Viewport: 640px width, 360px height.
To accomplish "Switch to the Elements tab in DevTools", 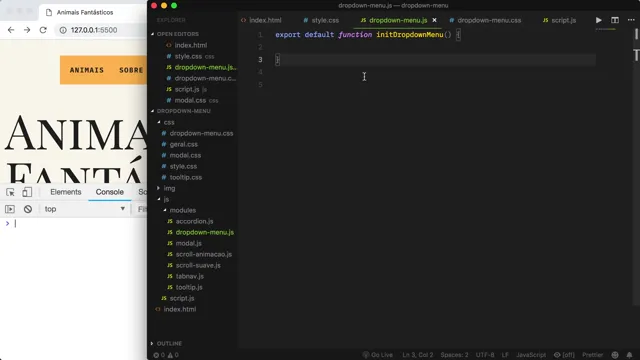I will [x=66, y=192].
